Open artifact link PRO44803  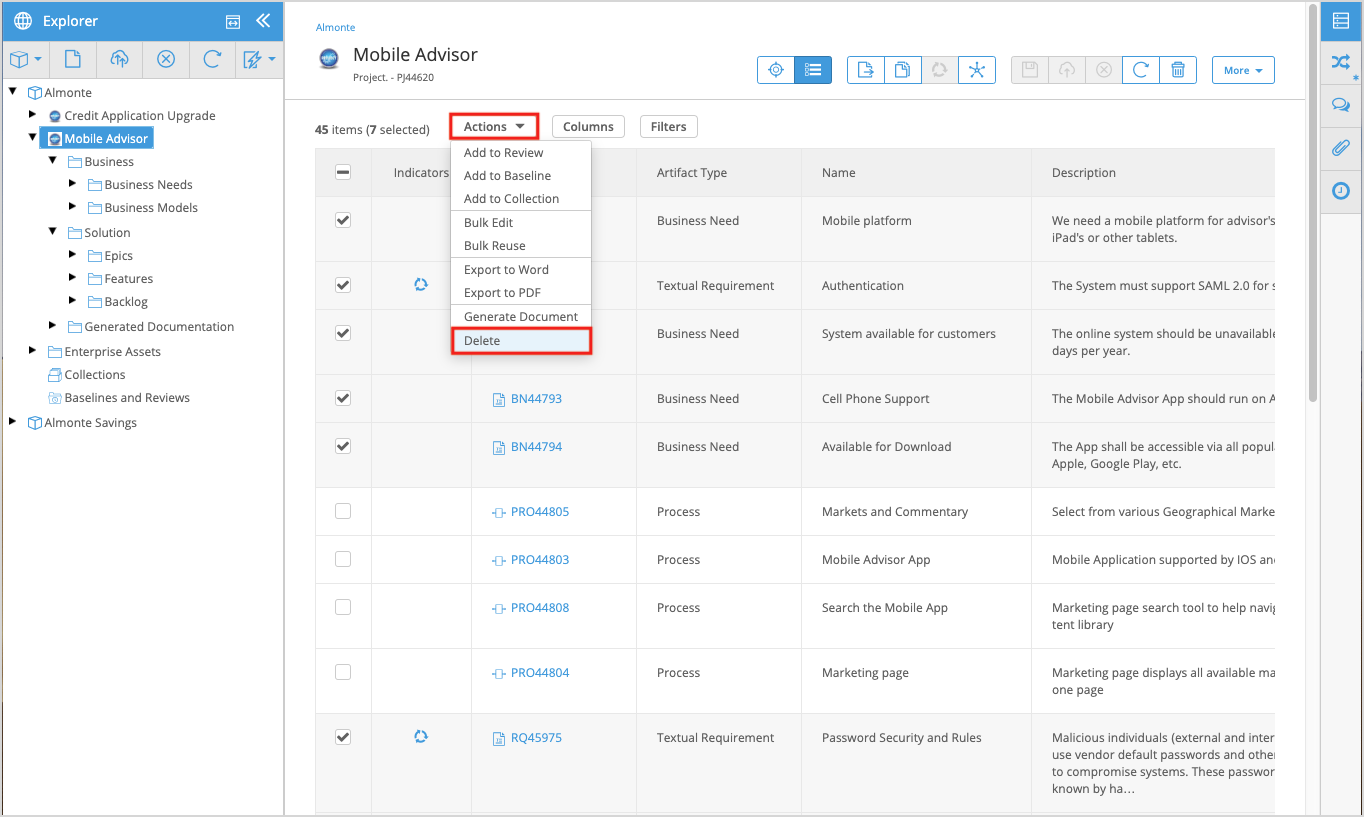tap(541, 559)
